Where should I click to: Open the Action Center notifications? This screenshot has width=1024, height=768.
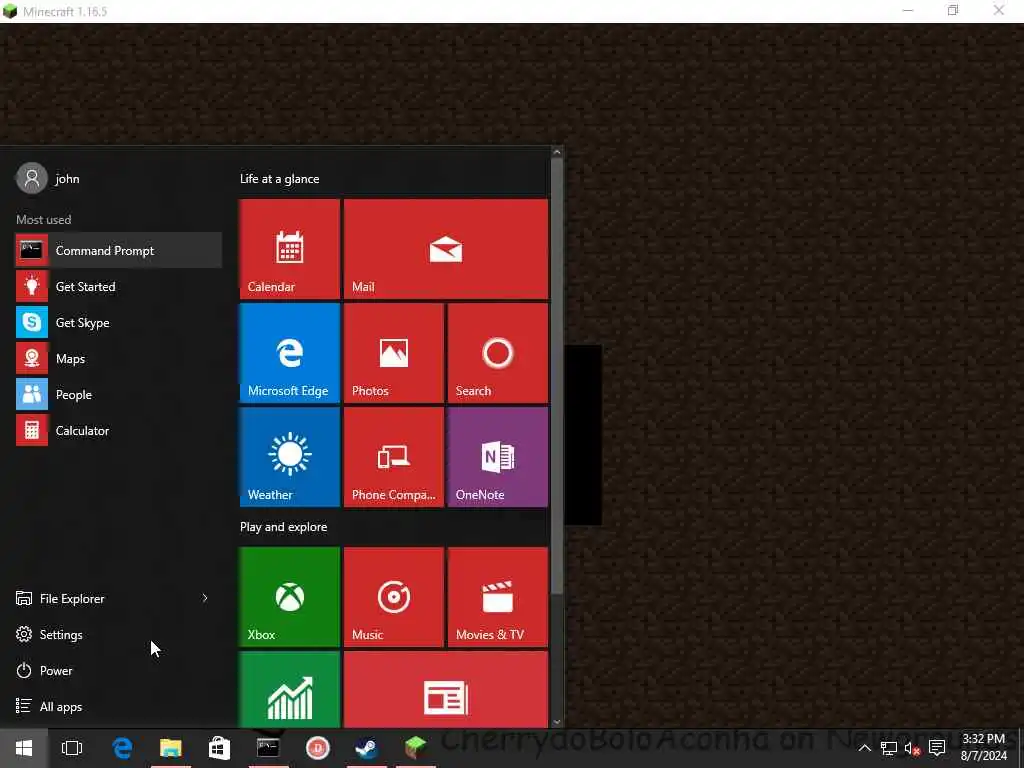click(937, 748)
